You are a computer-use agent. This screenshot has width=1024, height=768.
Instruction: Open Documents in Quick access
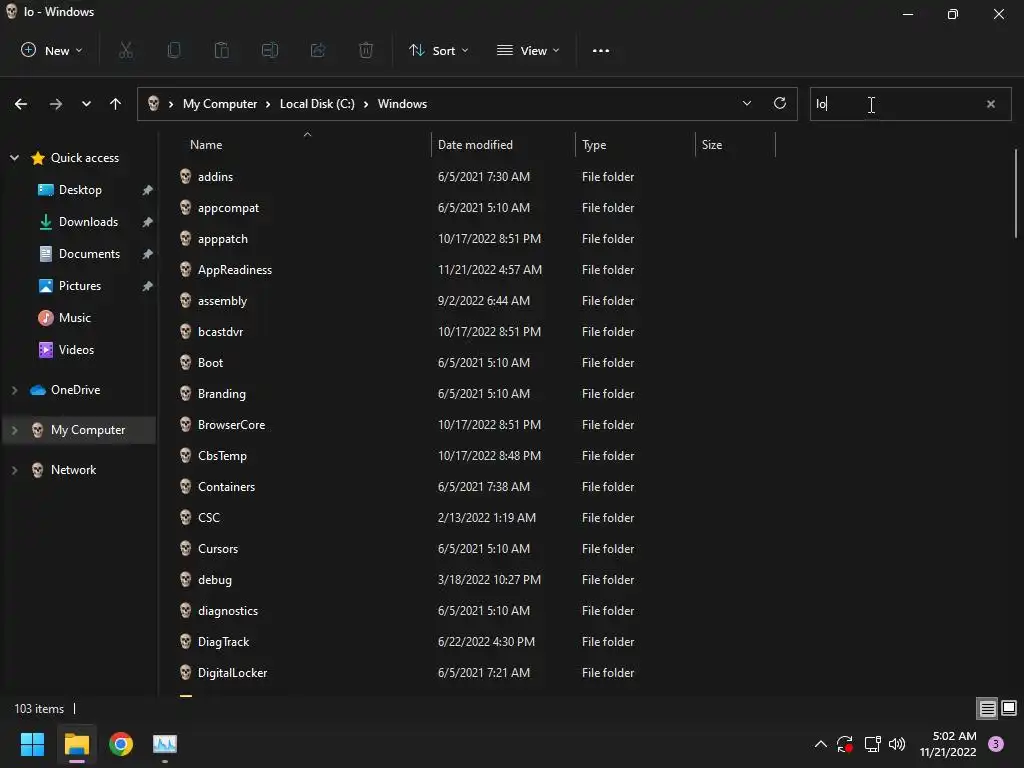[x=89, y=253]
